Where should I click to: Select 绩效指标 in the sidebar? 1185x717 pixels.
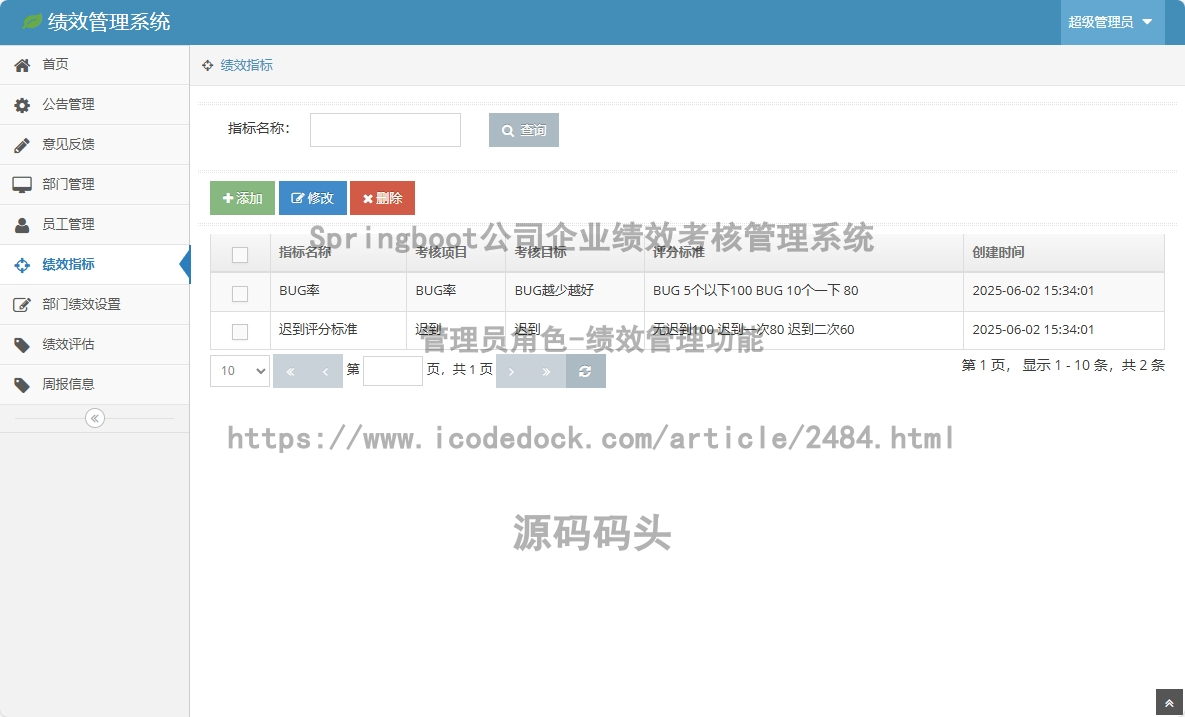94,264
